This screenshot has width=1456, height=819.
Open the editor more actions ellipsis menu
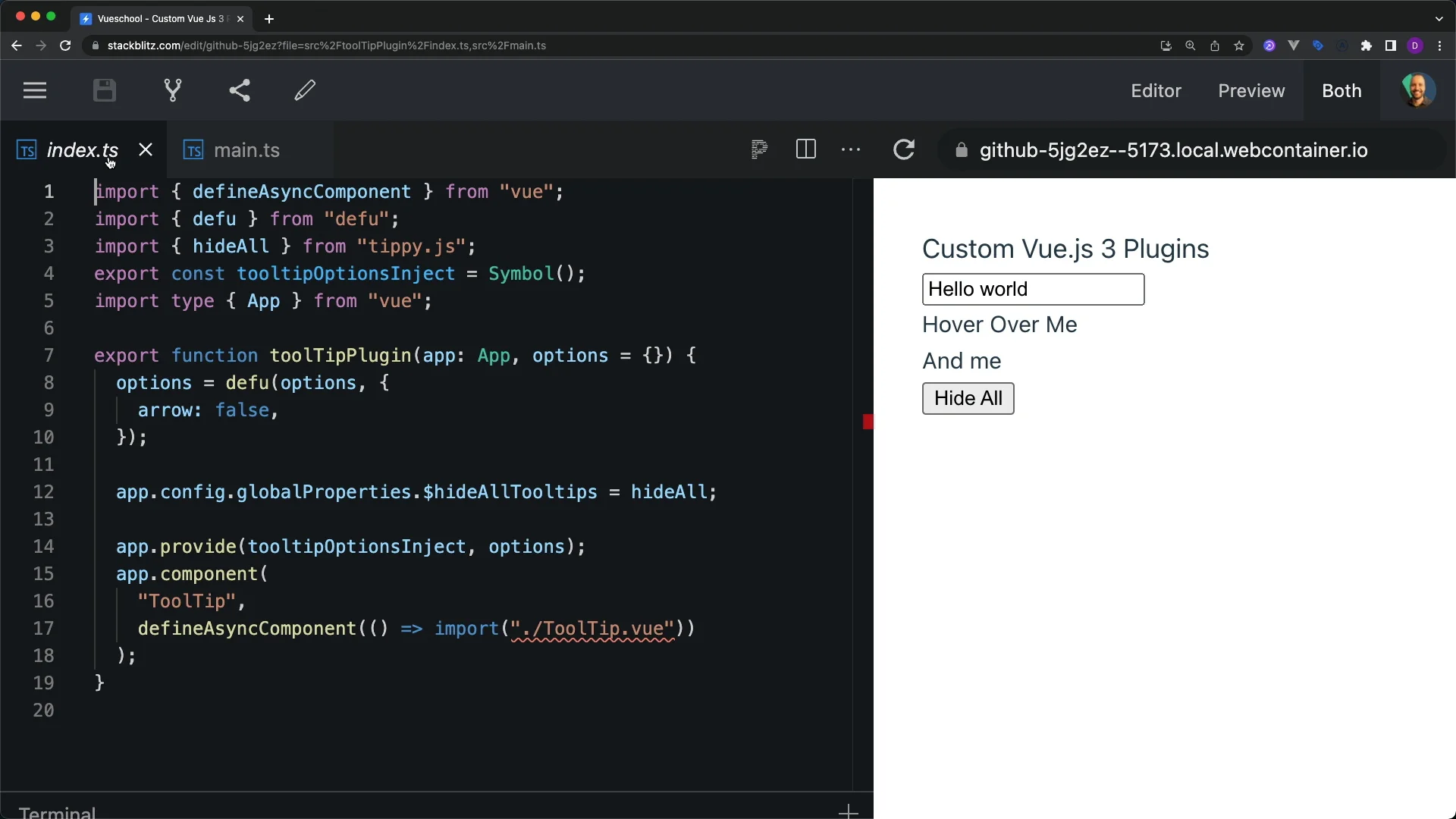pos(851,149)
